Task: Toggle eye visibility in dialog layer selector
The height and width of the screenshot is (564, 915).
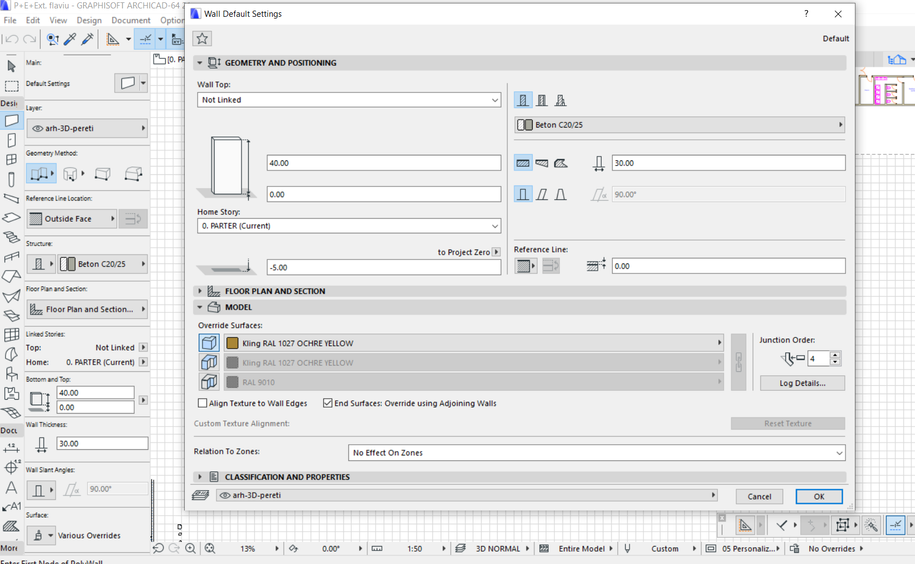Action: pyautogui.click(x=225, y=495)
